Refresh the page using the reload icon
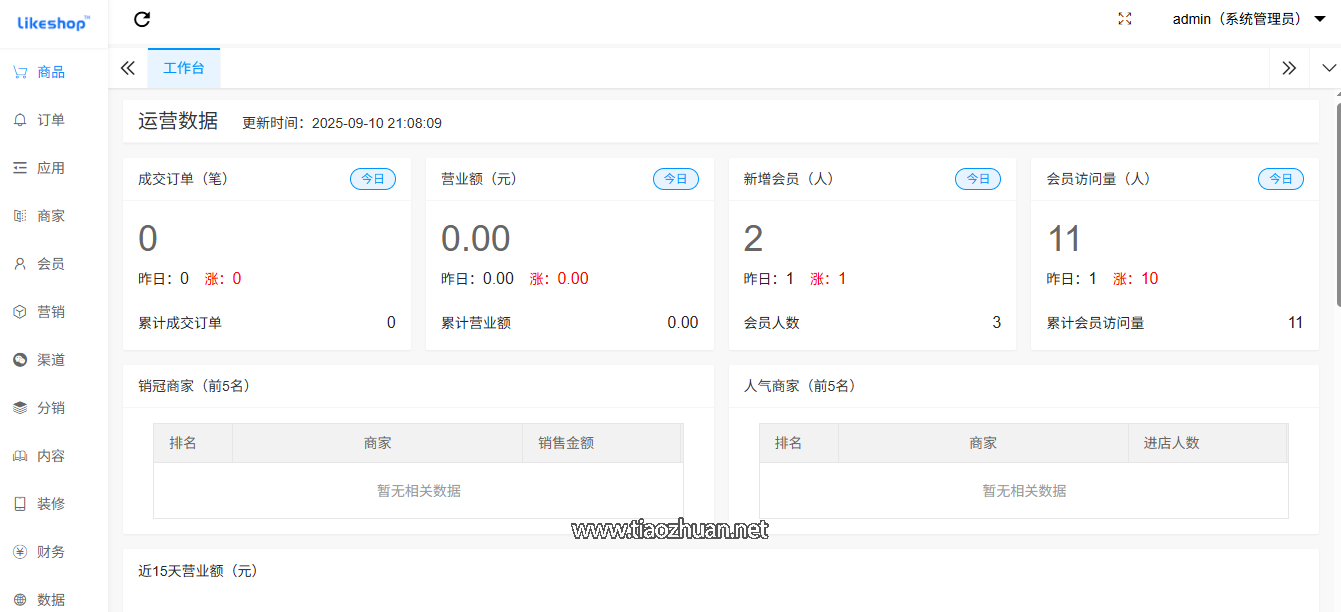The image size is (1341, 612). (142, 19)
